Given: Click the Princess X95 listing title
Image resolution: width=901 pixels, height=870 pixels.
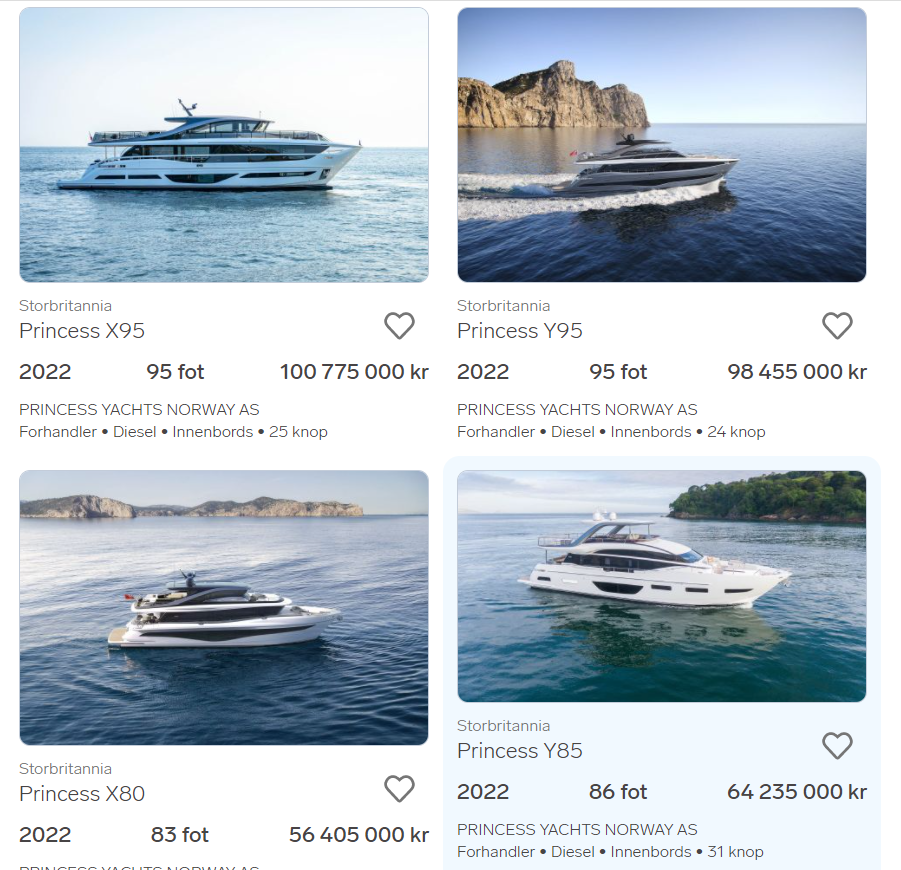Looking at the screenshot, I should (x=82, y=331).
